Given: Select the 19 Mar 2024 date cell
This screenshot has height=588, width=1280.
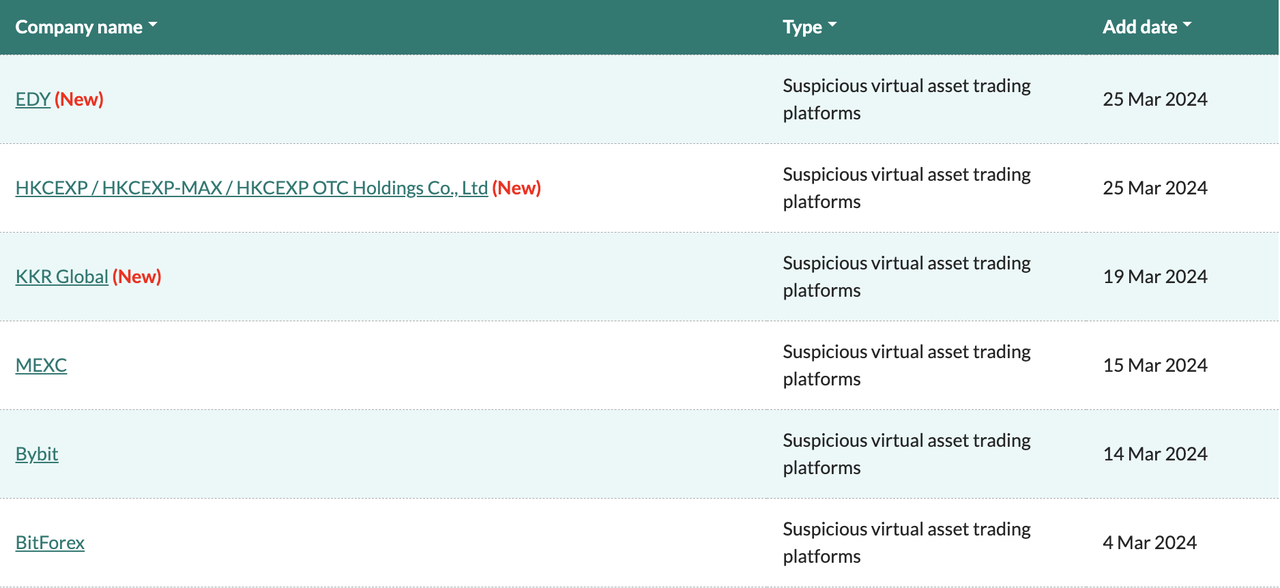Looking at the screenshot, I should 1155,277.
